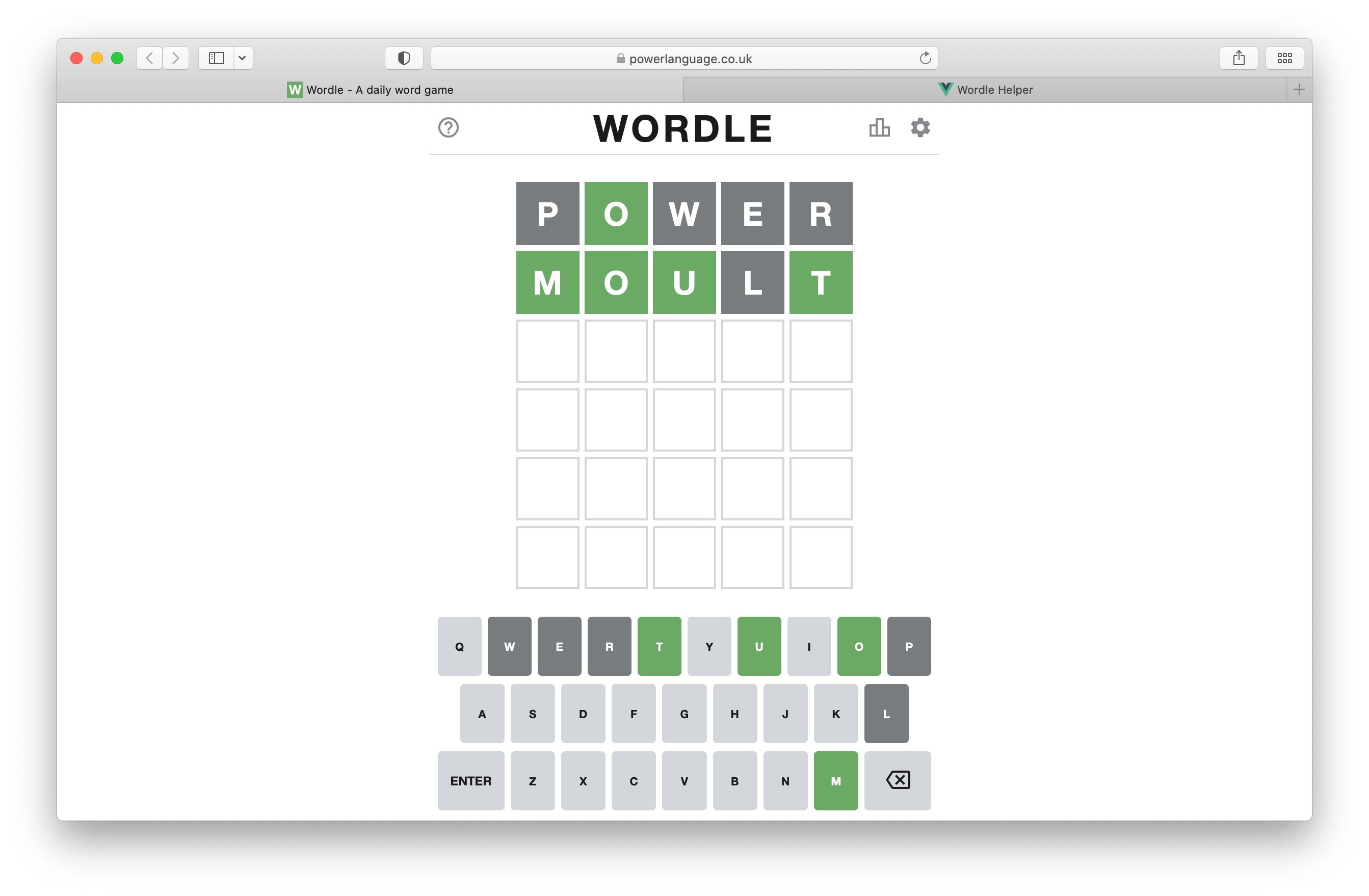Screen dimensions: 1369x896
Task: Tap the Y key on the keyboard
Action: click(709, 646)
